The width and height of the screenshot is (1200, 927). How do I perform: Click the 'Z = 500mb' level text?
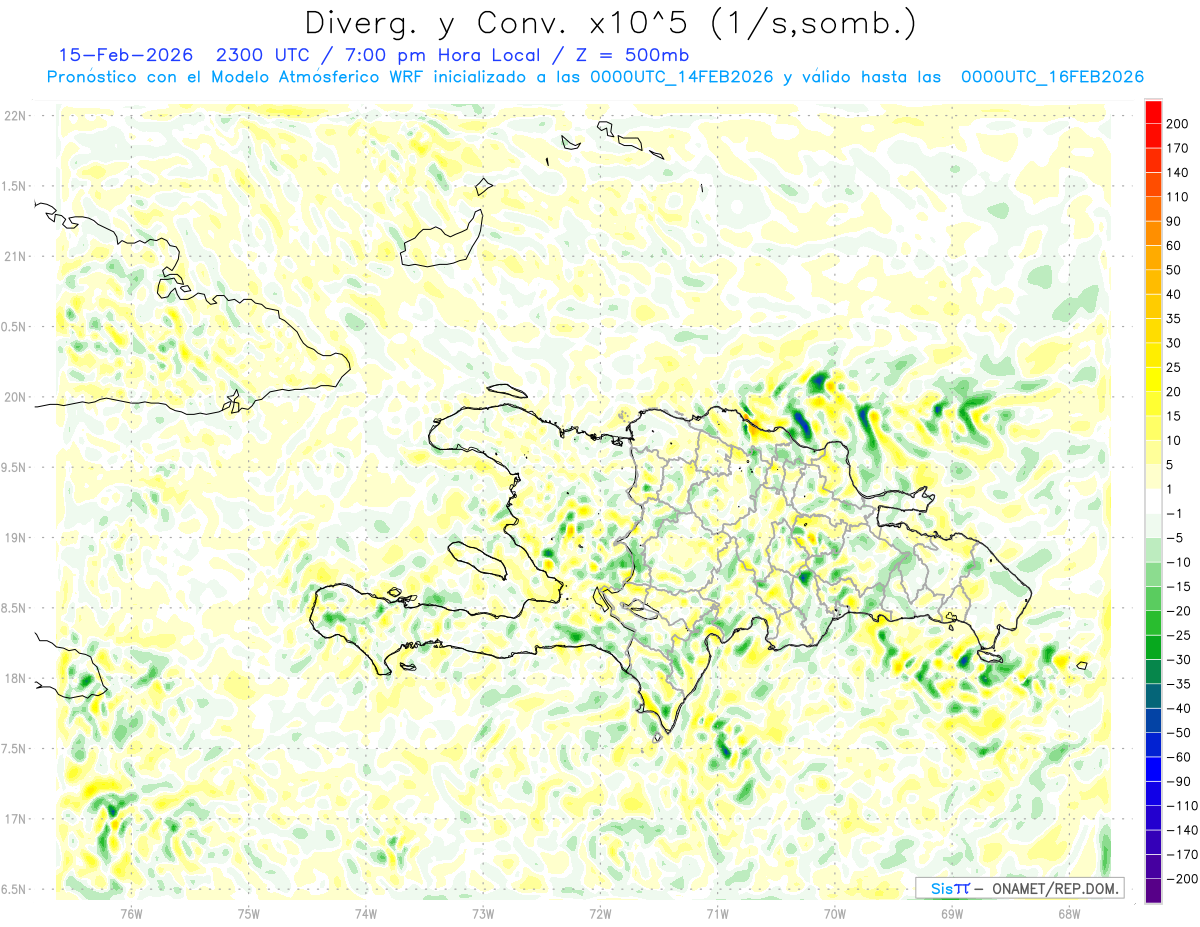(631, 54)
